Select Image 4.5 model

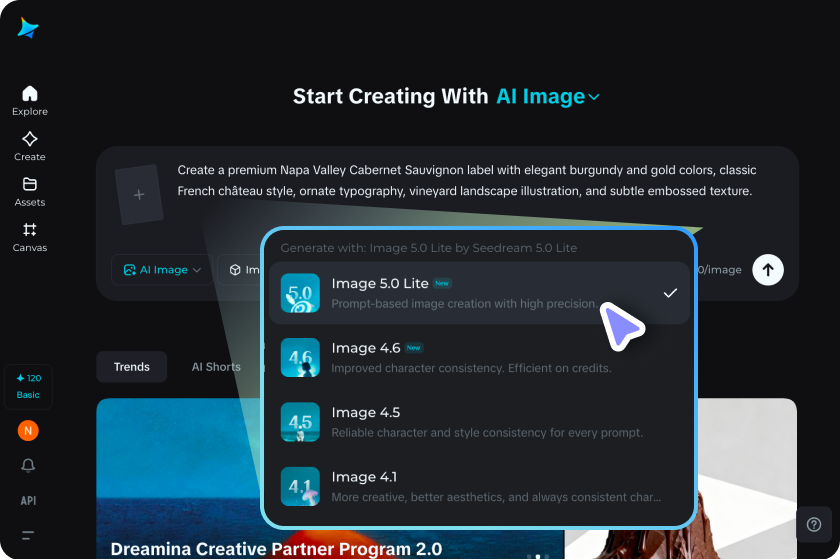coord(479,422)
